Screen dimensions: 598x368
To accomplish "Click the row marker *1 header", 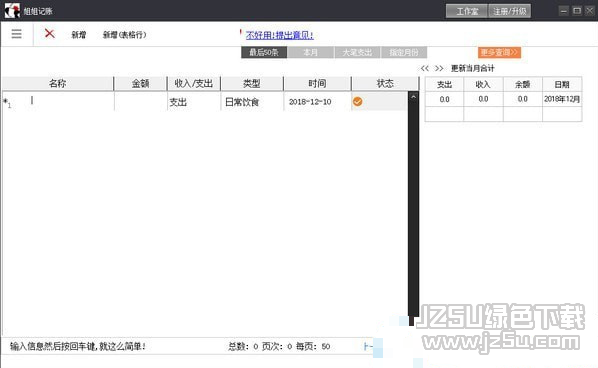I will [x=8, y=102].
